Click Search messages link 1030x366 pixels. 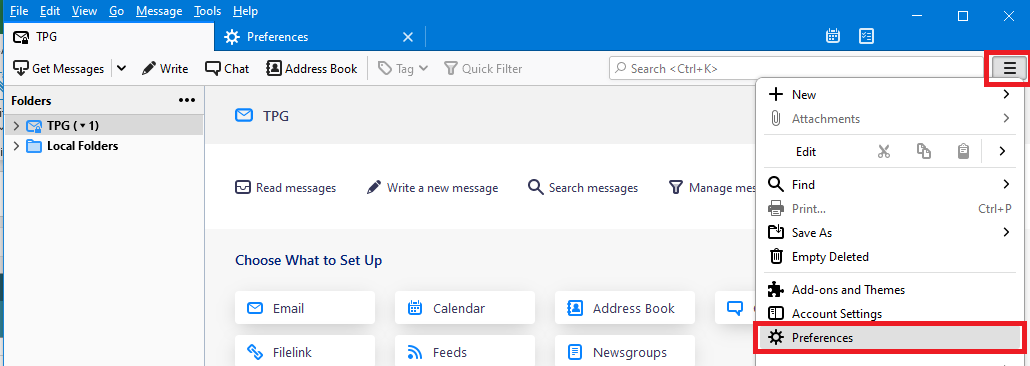583,188
